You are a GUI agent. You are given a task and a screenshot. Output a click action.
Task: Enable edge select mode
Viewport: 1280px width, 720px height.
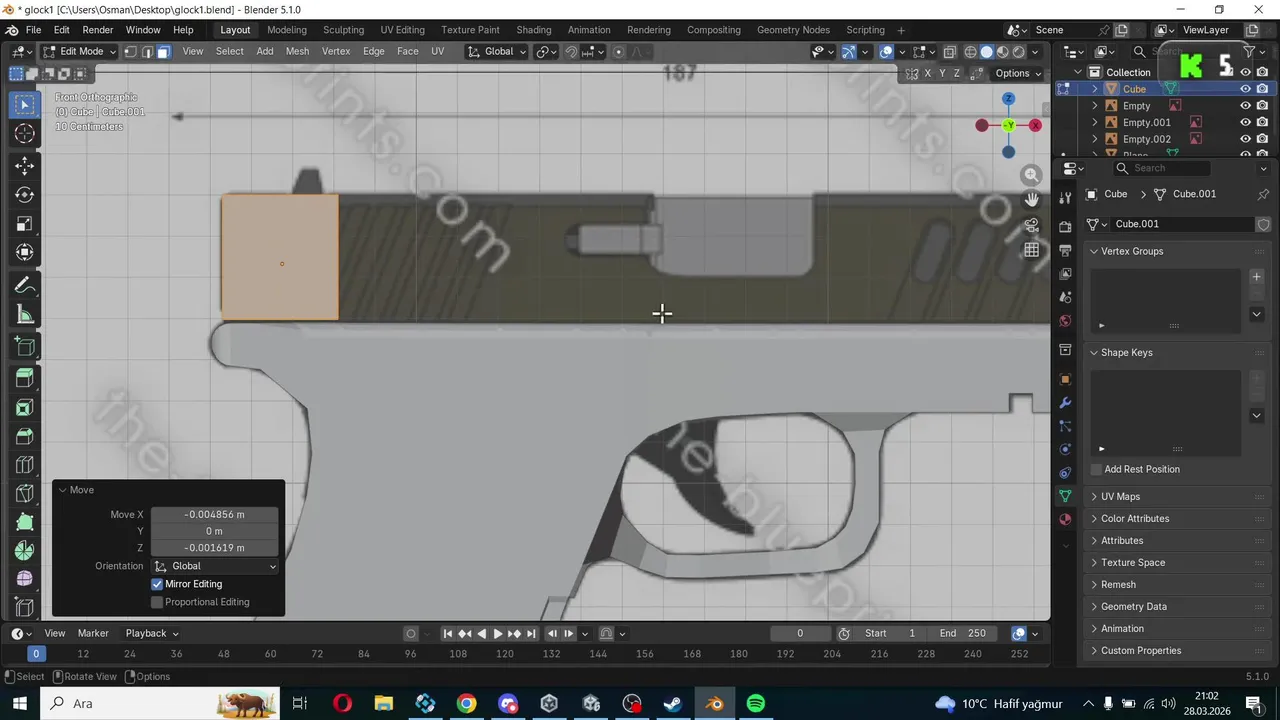pos(148,52)
